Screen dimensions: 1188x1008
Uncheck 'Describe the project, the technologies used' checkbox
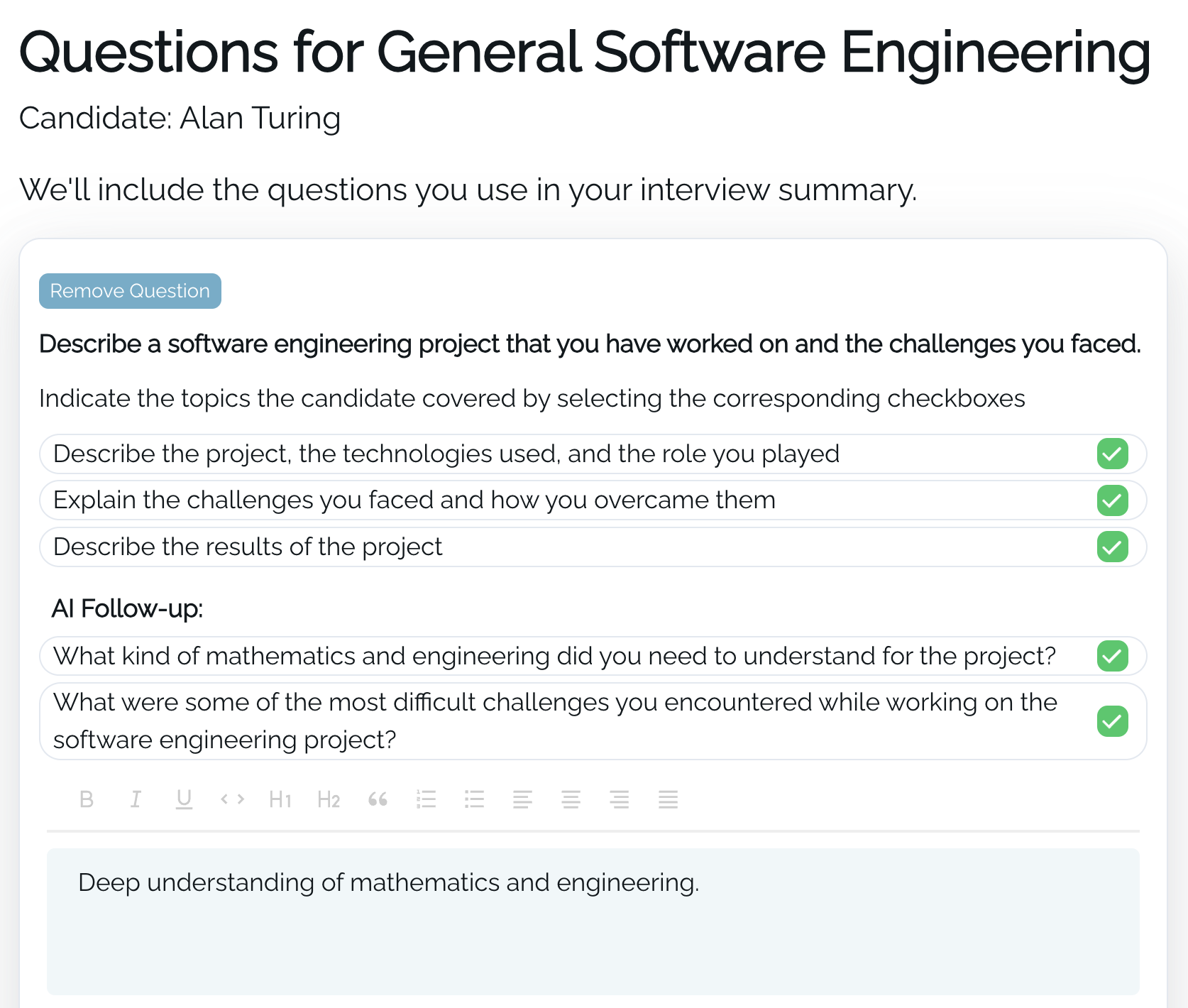(1112, 454)
